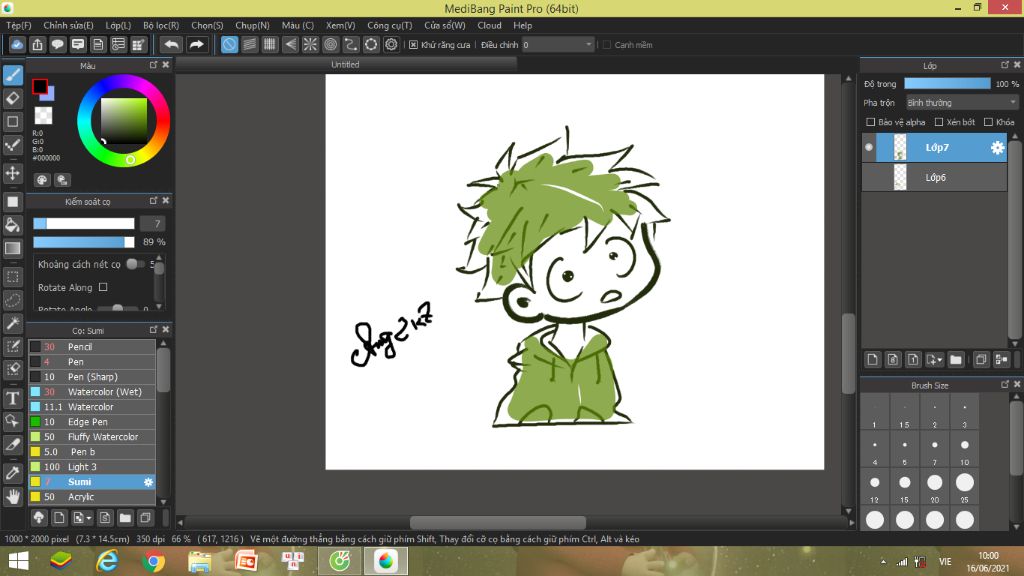The height and width of the screenshot is (576, 1024).
Task: Select the Acrylic brush
Action: coord(92,497)
